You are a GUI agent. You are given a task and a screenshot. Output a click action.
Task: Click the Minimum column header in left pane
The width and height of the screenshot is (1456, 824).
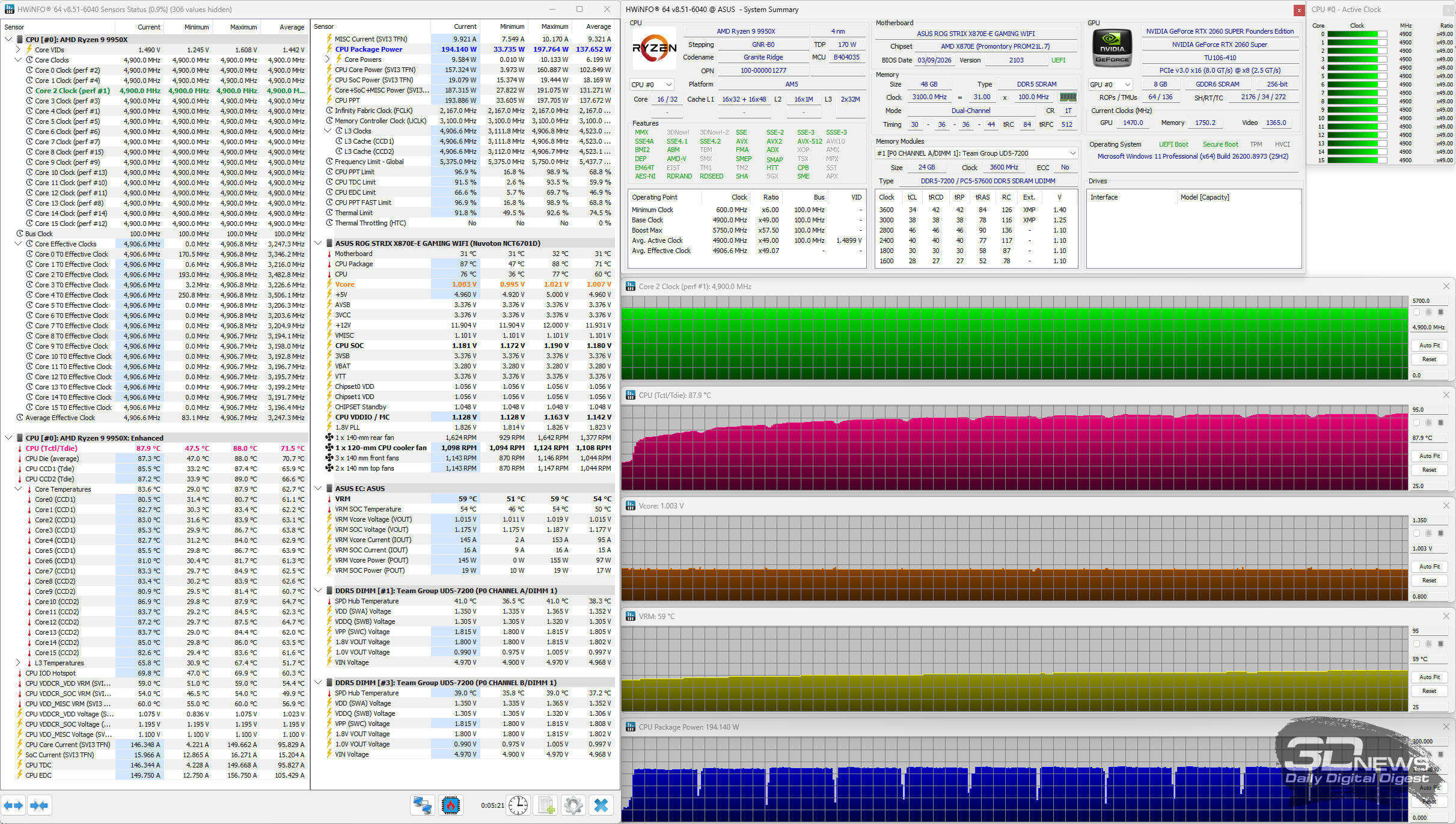(188, 27)
